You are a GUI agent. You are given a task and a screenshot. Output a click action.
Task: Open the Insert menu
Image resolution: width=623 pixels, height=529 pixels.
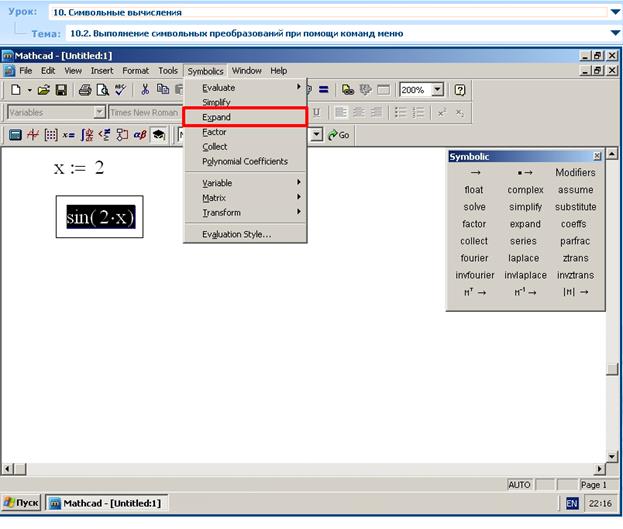[102, 71]
